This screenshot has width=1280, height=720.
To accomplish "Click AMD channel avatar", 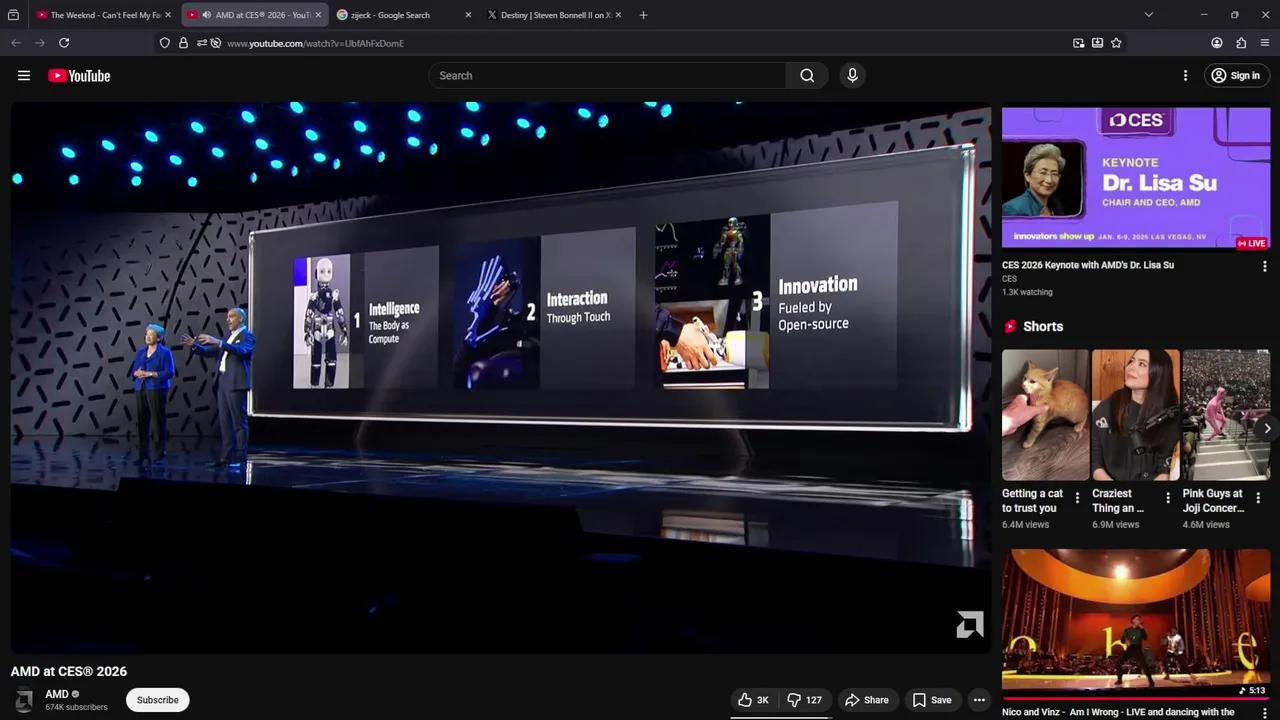I will [x=24, y=700].
